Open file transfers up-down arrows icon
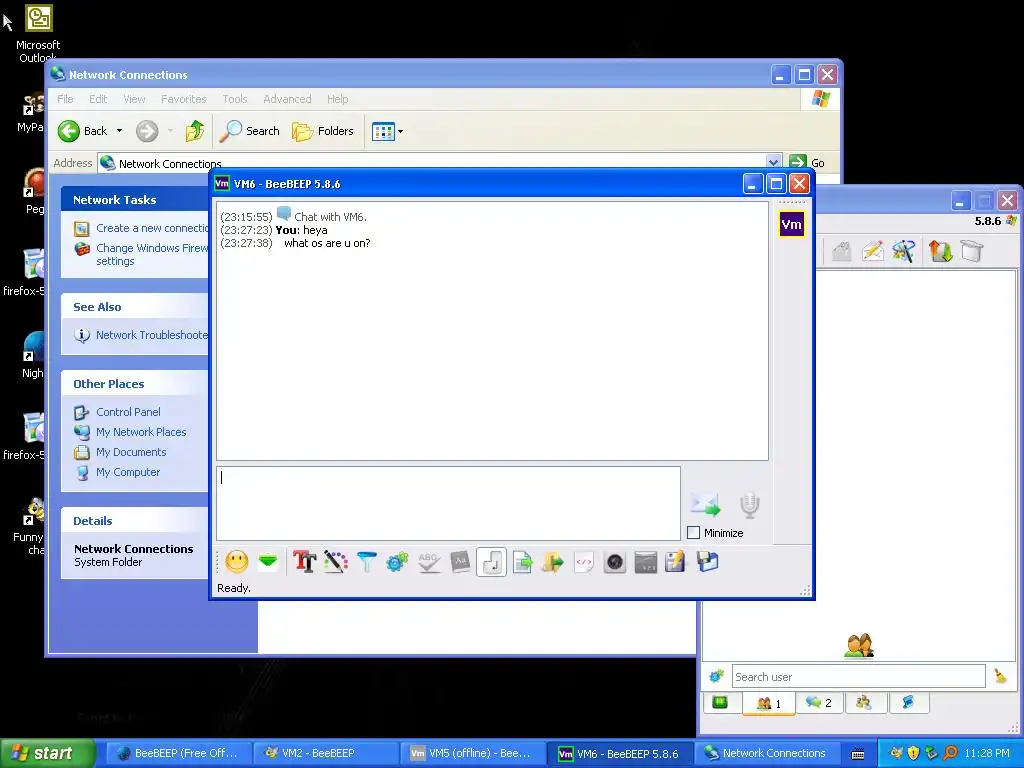Viewport: 1024px width, 768px height. point(941,251)
